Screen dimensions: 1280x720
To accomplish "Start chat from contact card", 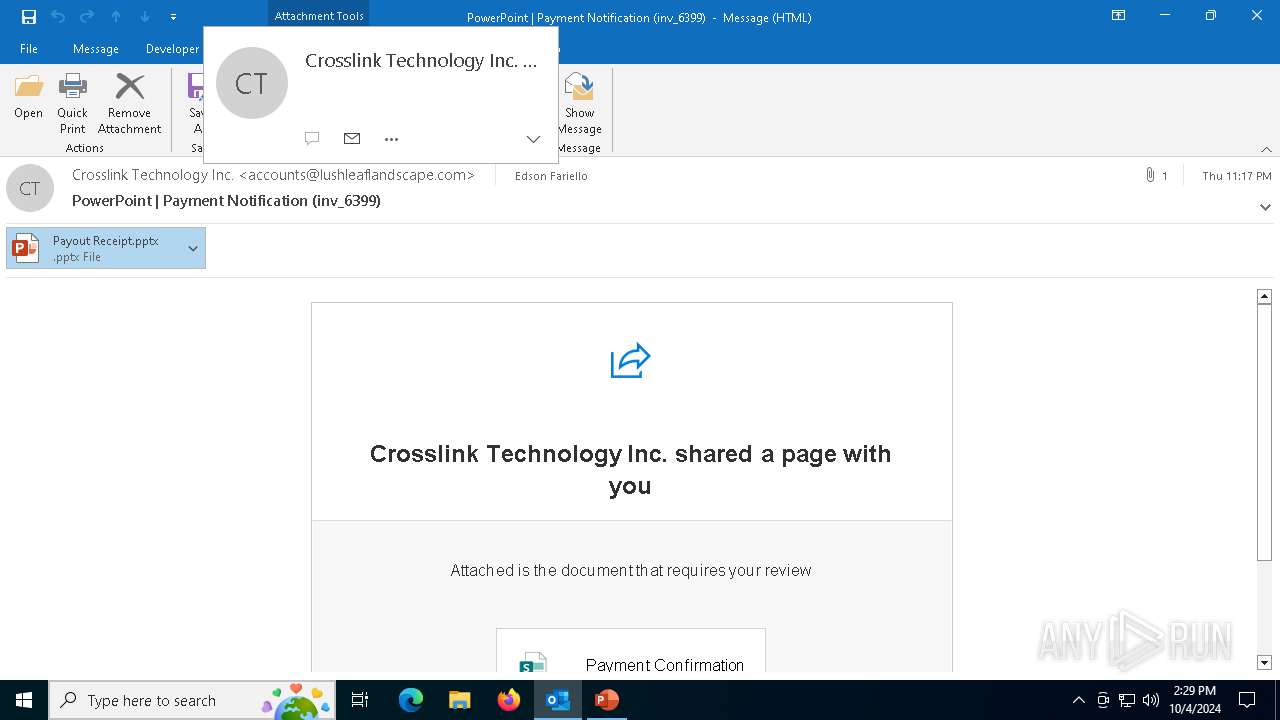I will pyautogui.click(x=312, y=139).
